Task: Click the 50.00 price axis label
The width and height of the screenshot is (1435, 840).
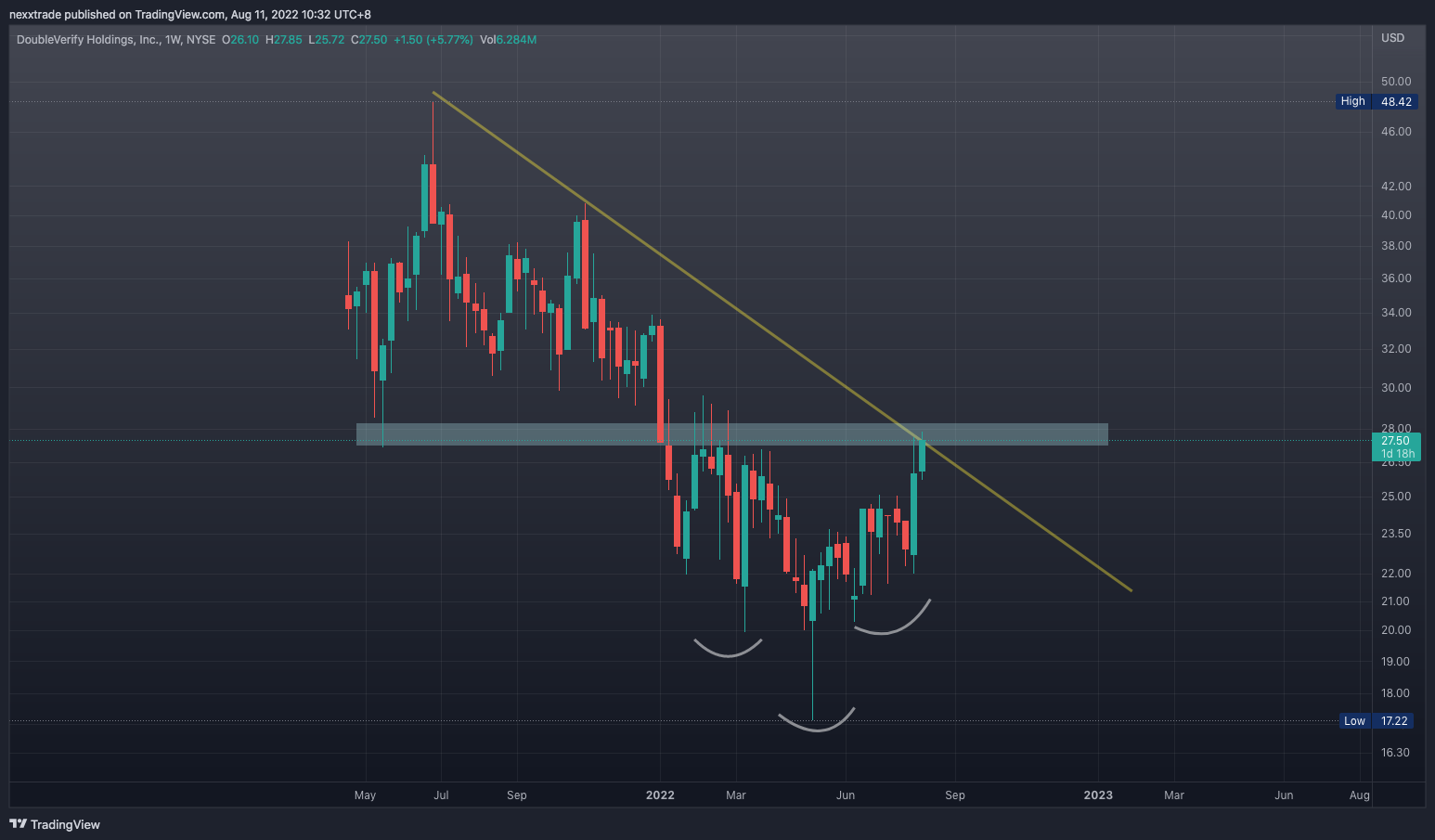Action: (1396, 82)
